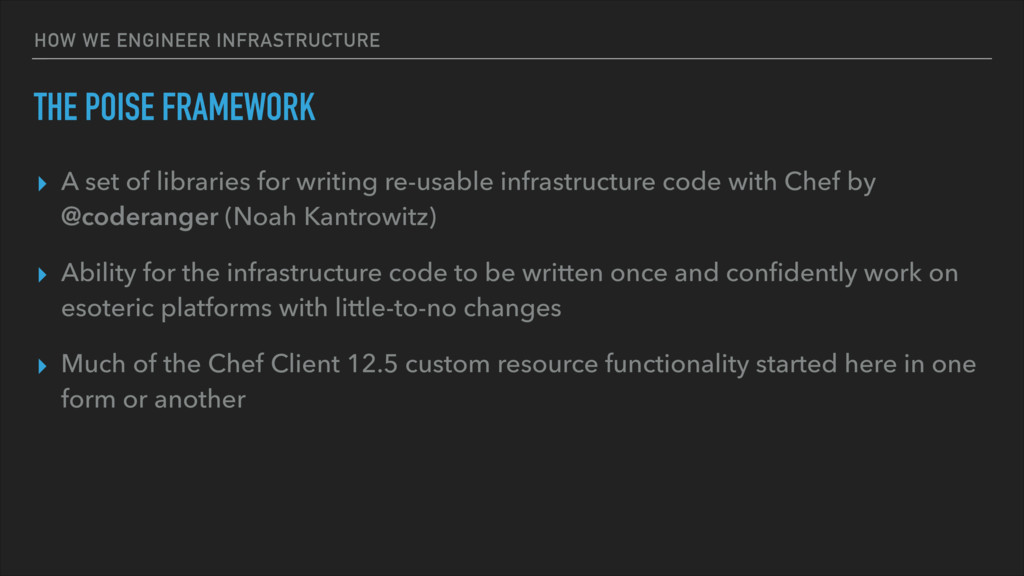Click the line "form or another"

(x=153, y=399)
